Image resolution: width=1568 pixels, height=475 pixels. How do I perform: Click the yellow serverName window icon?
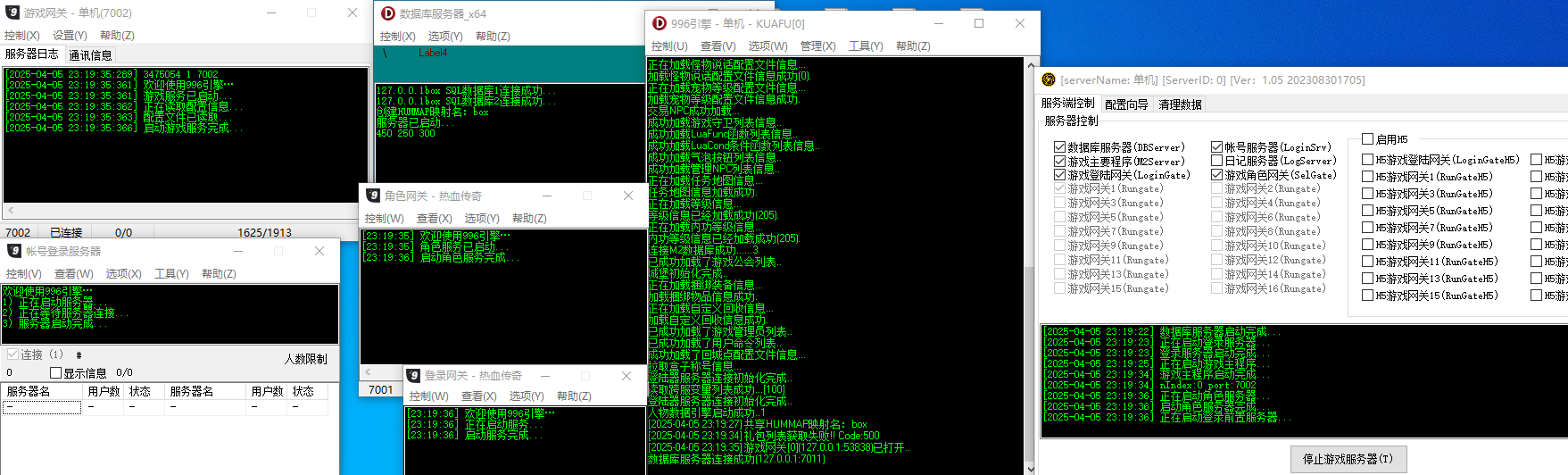(x=1049, y=79)
